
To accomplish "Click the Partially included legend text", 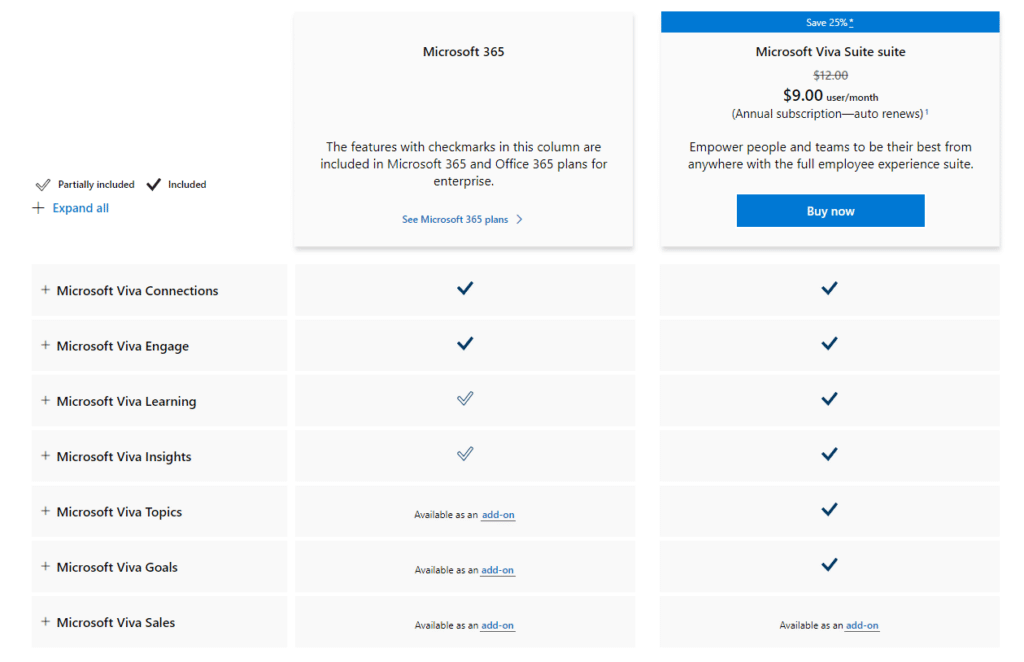I will click(x=96, y=185).
